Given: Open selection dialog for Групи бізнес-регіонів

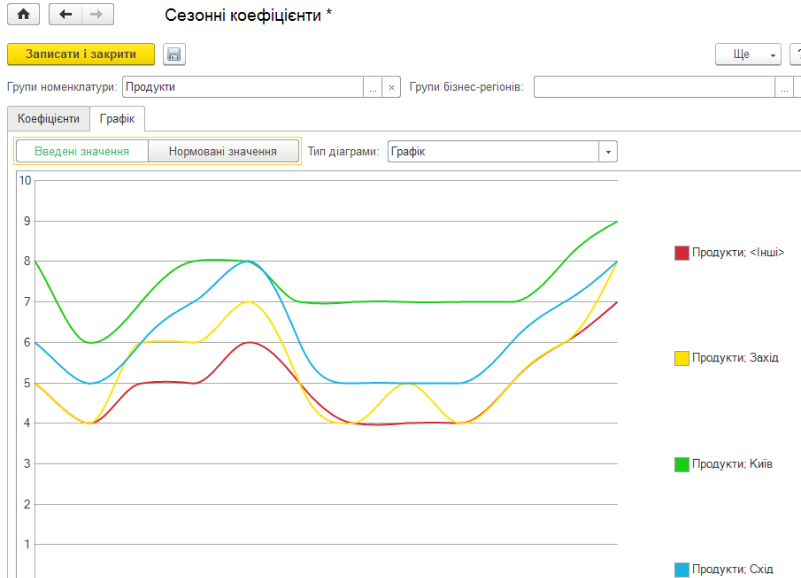Looking at the screenshot, I should [x=784, y=87].
